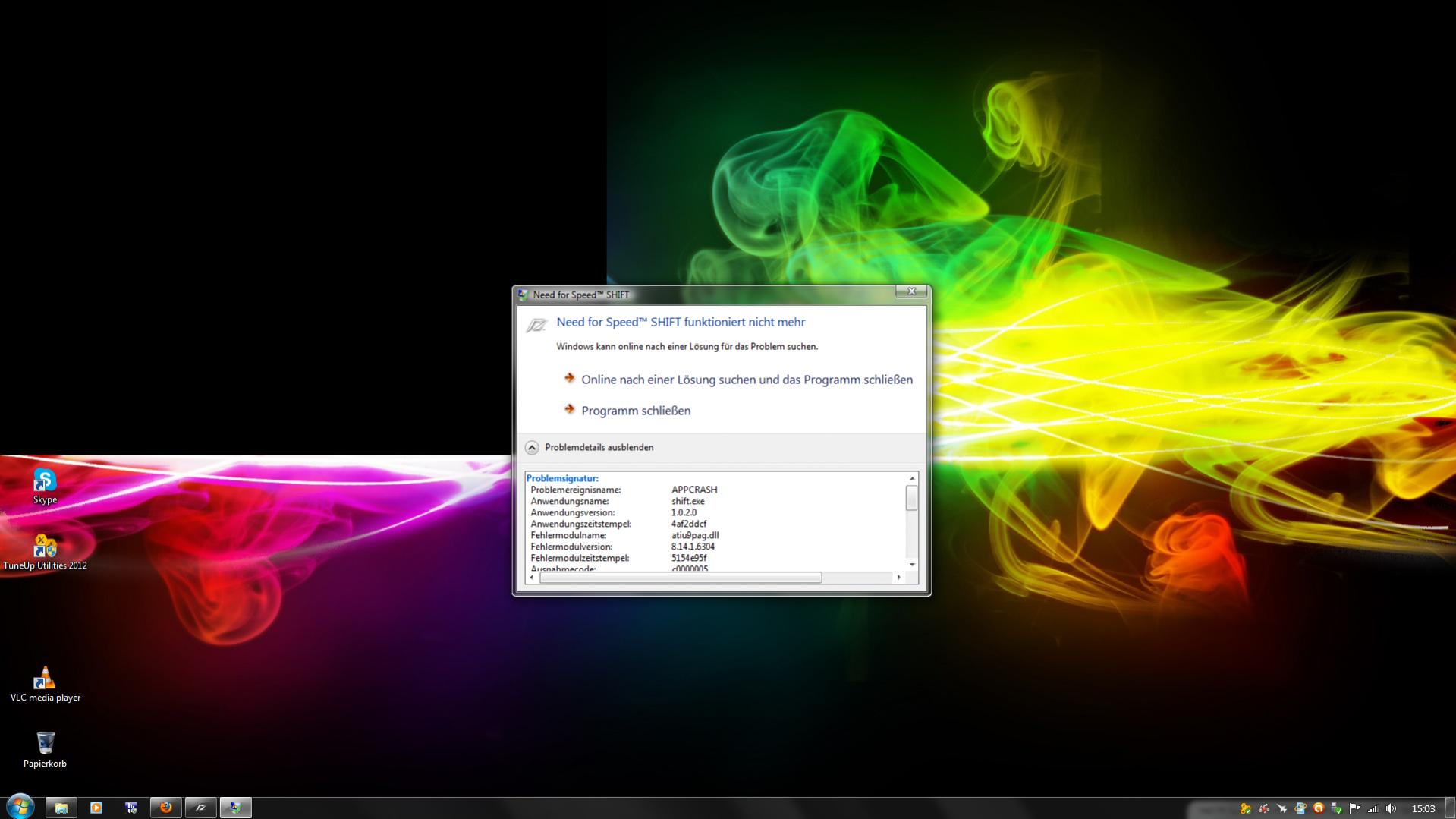
Task: Launch Windows Media Player from the taskbar
Action: click(x=96, y=808)
